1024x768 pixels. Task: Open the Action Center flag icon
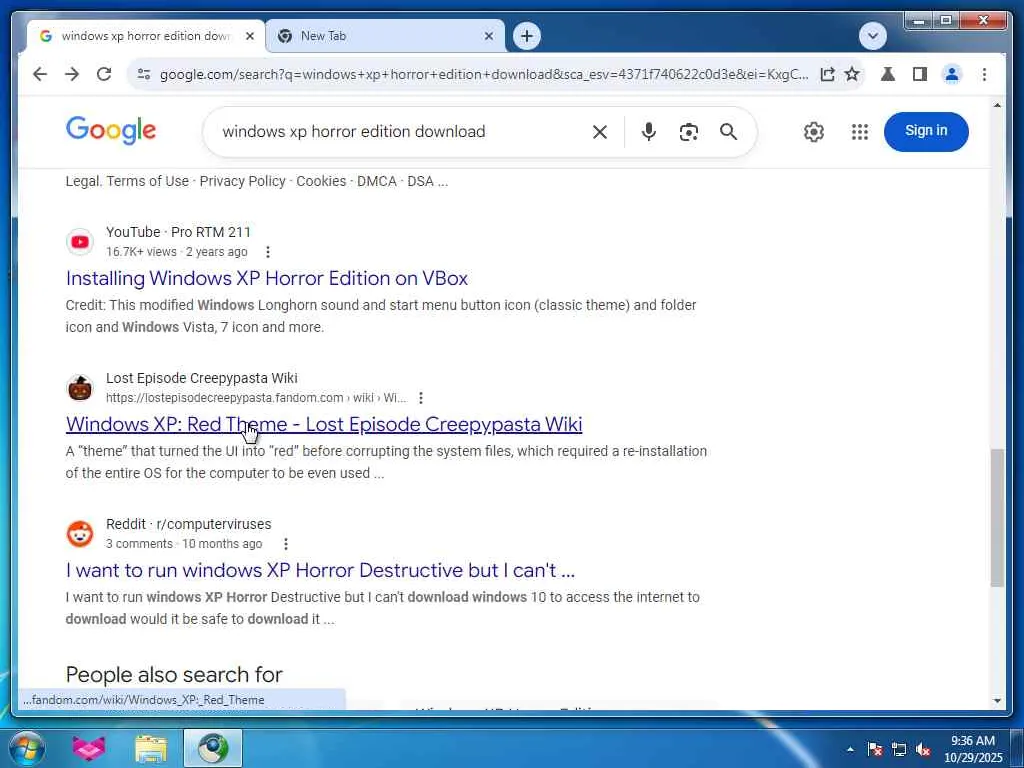(x=875, y=749)
